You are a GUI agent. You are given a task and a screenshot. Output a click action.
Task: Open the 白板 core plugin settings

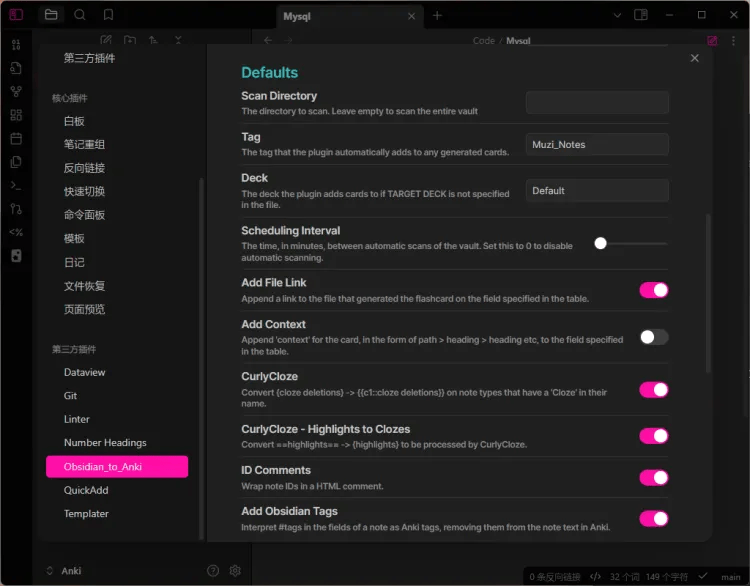117,122
